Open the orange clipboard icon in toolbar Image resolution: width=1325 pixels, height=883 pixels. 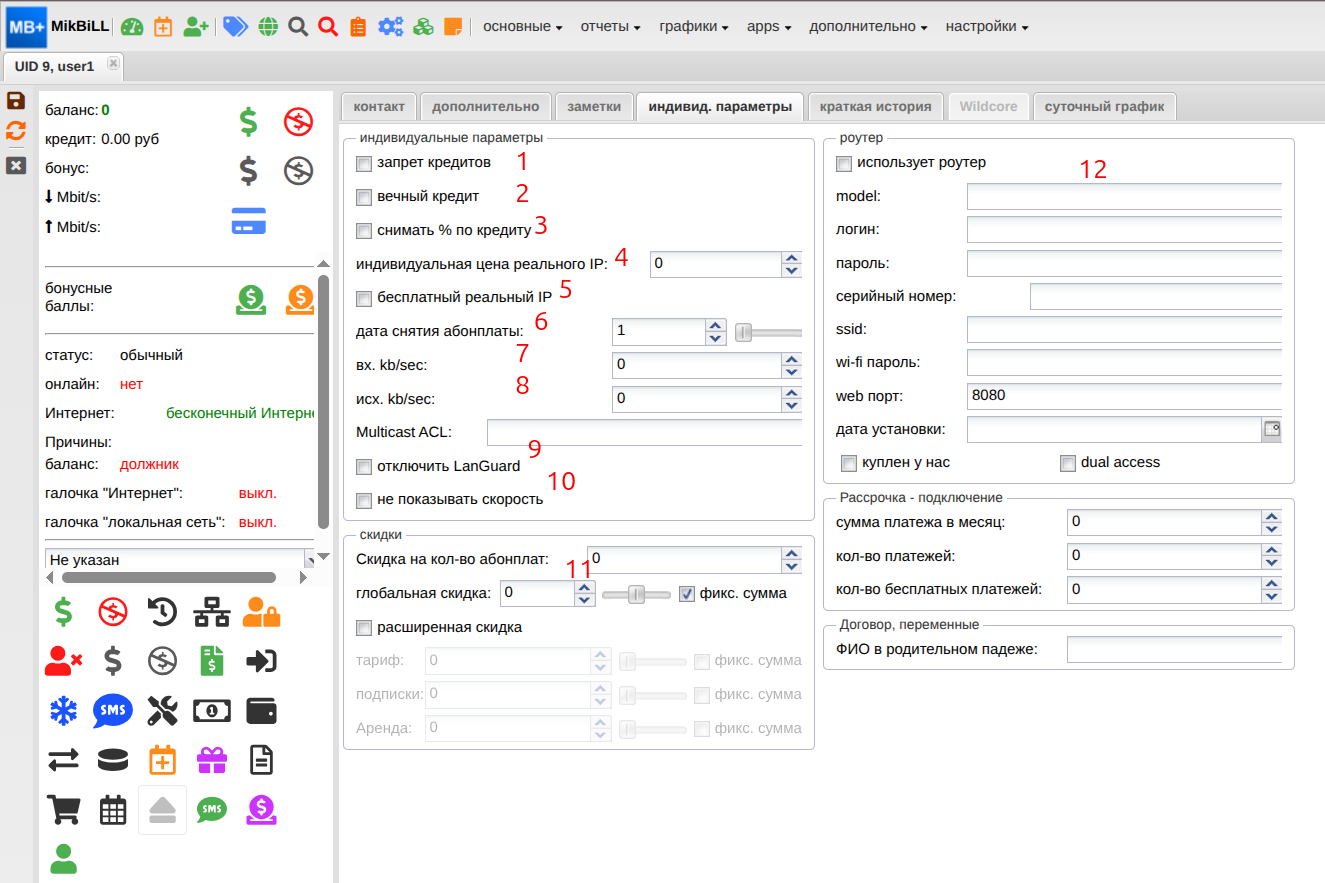point(358,27)
